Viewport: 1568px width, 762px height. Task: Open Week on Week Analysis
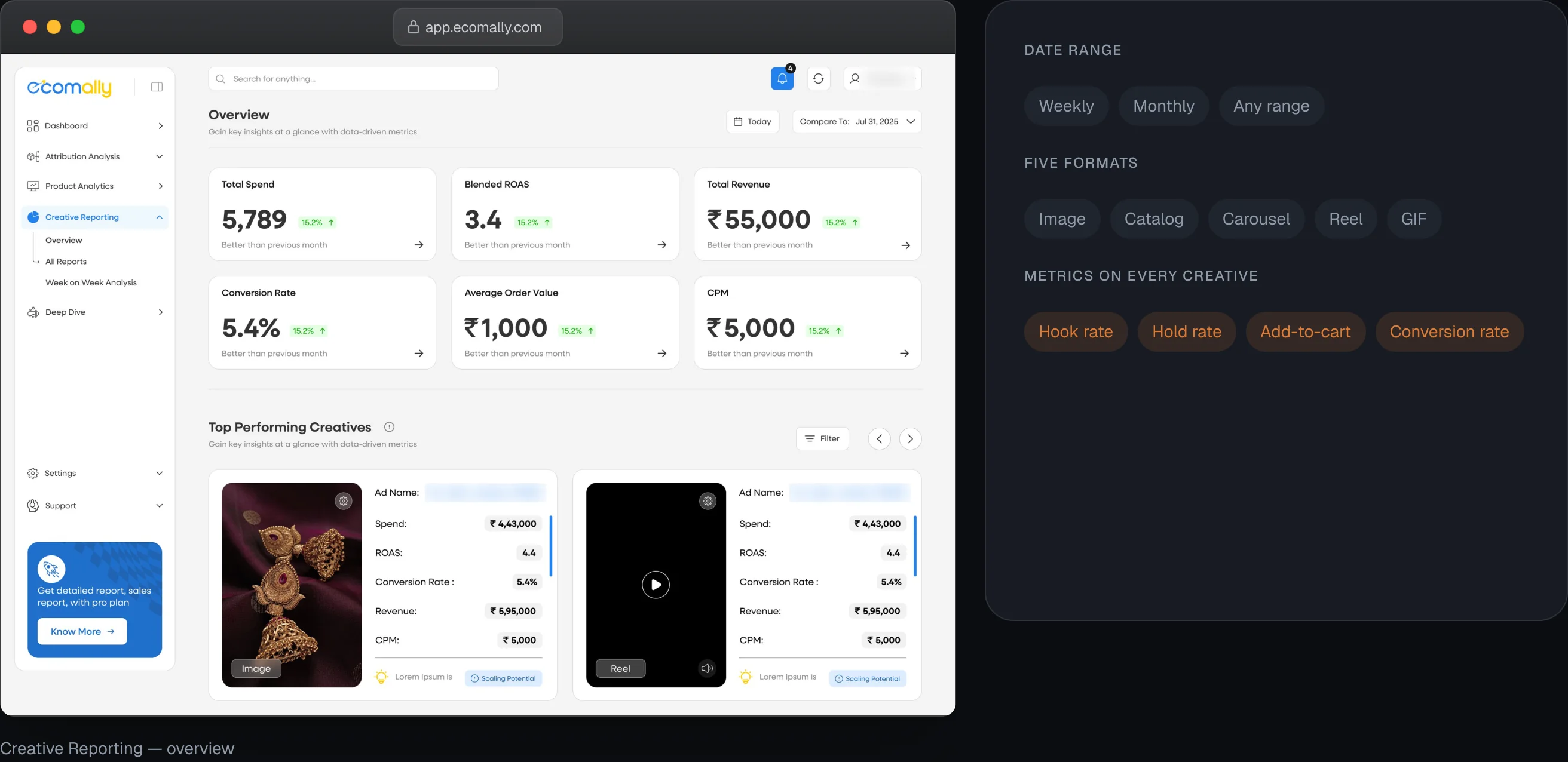[91, 283]
